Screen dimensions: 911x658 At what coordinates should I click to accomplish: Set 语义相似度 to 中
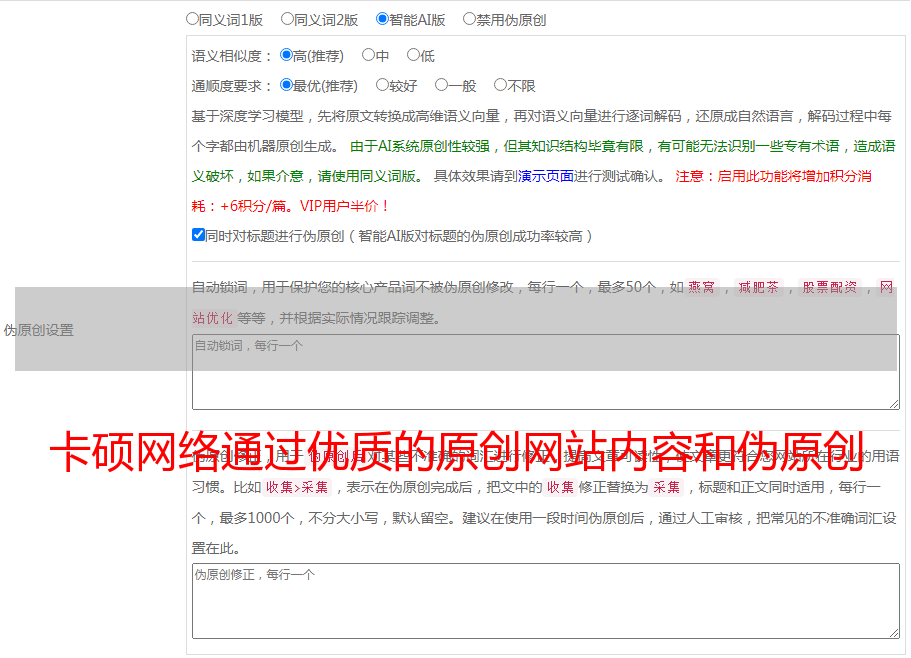368,55
